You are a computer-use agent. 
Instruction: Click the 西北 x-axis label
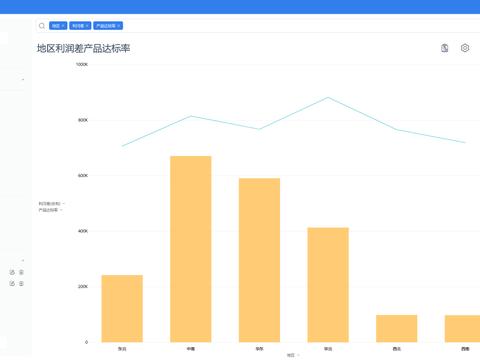(397, 349)
